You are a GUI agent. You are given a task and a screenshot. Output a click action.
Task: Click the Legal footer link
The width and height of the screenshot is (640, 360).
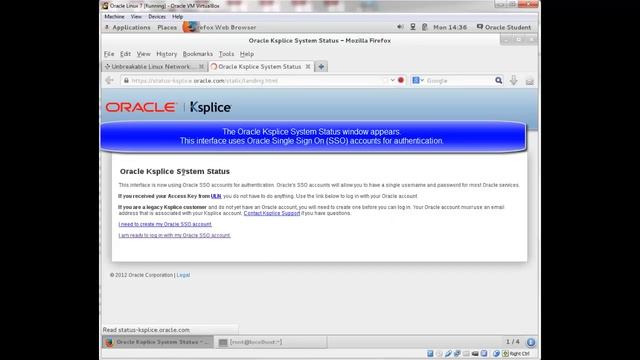point(183,275)
